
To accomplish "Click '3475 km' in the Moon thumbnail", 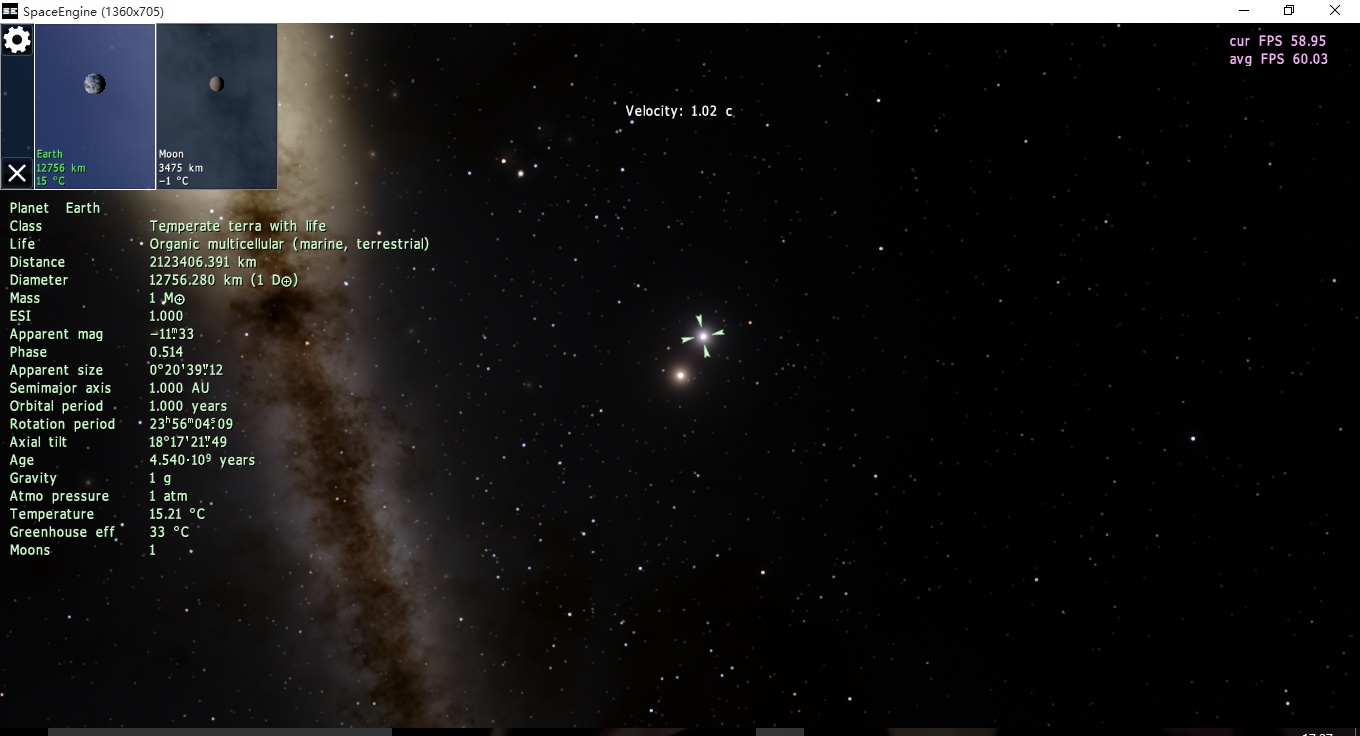I will pos(181,168).
